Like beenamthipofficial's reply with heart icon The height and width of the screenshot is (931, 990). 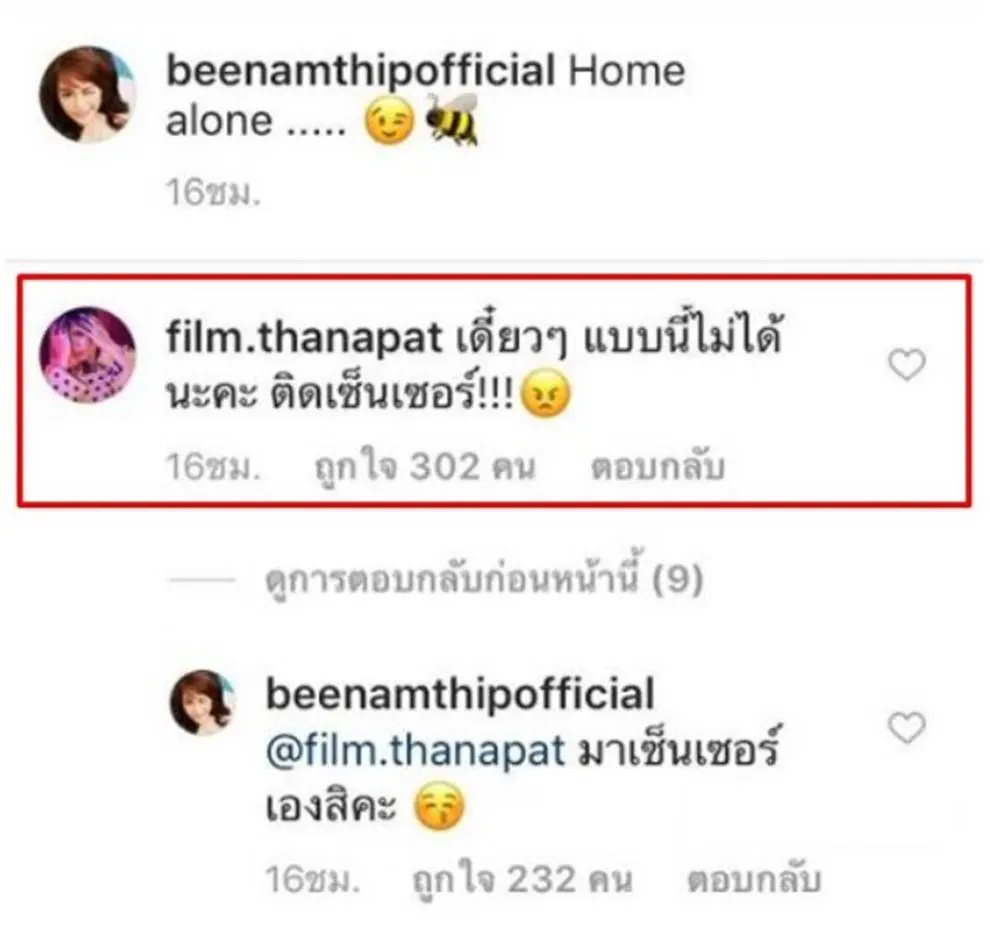(x=907, y=727)
